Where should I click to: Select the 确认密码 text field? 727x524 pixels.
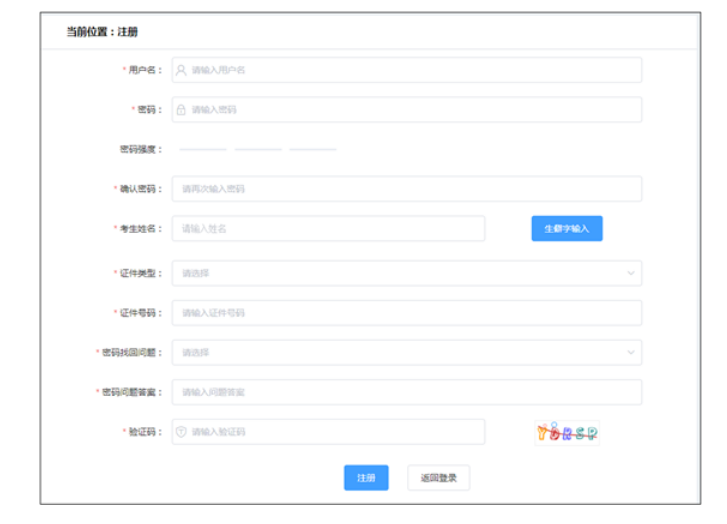click(x=405, y=189)
